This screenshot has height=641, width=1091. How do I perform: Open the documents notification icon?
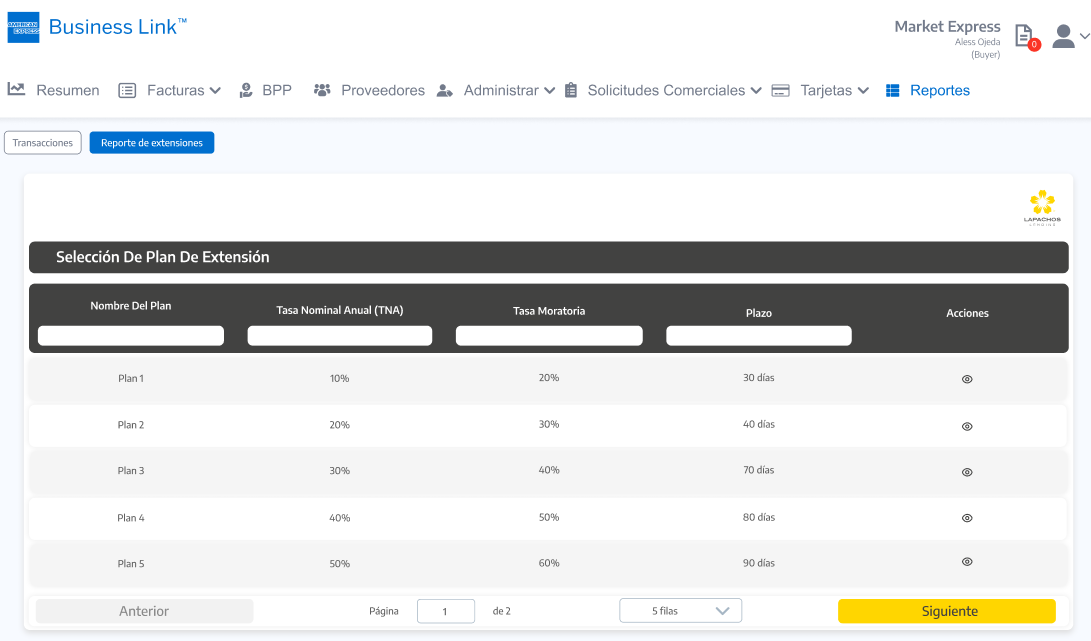pos(1024,36)
